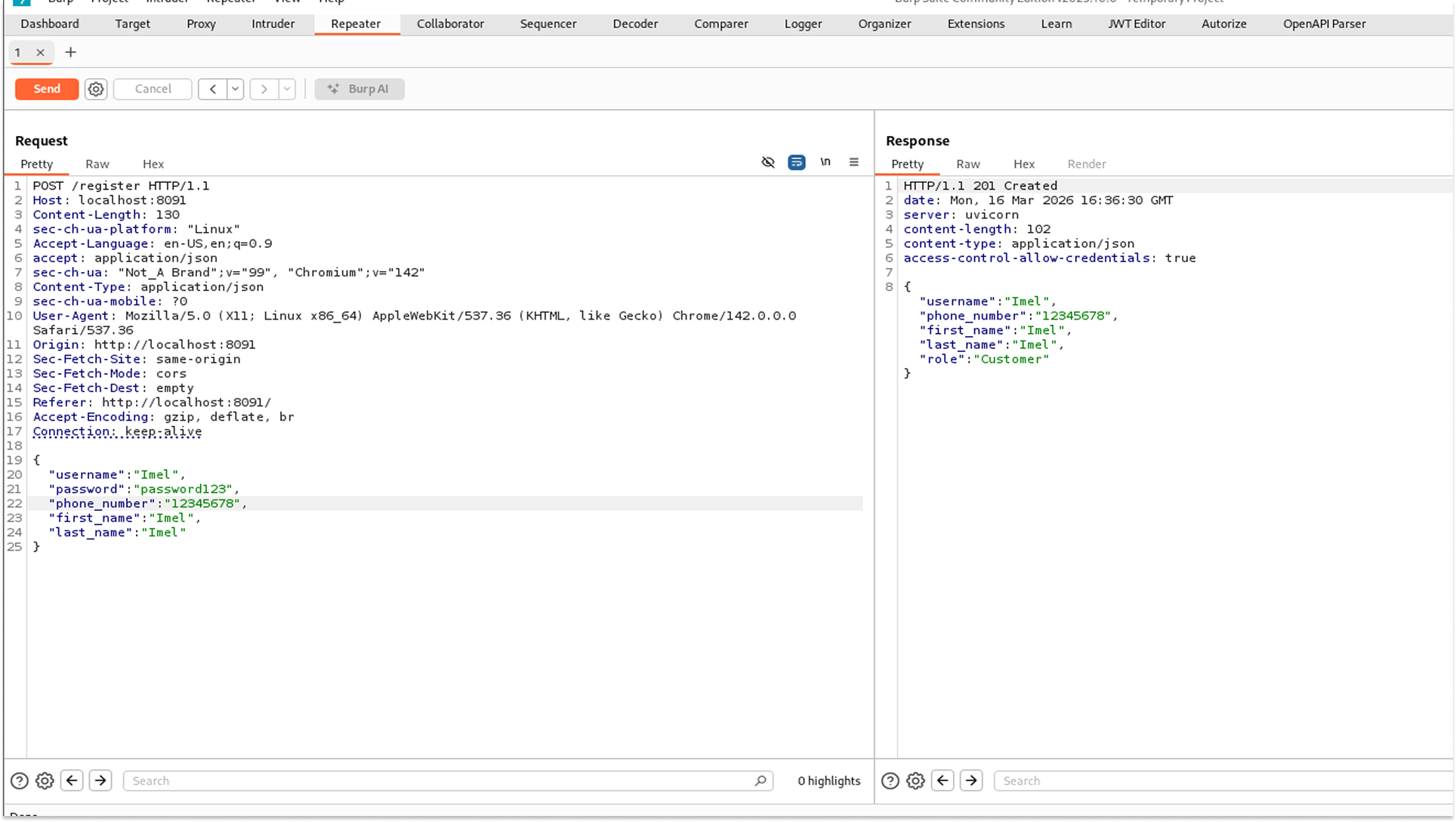This screenshot has width=1456, height=822.
Task: Open request editor hamburger menu
Action: click(x=854, y=162)
